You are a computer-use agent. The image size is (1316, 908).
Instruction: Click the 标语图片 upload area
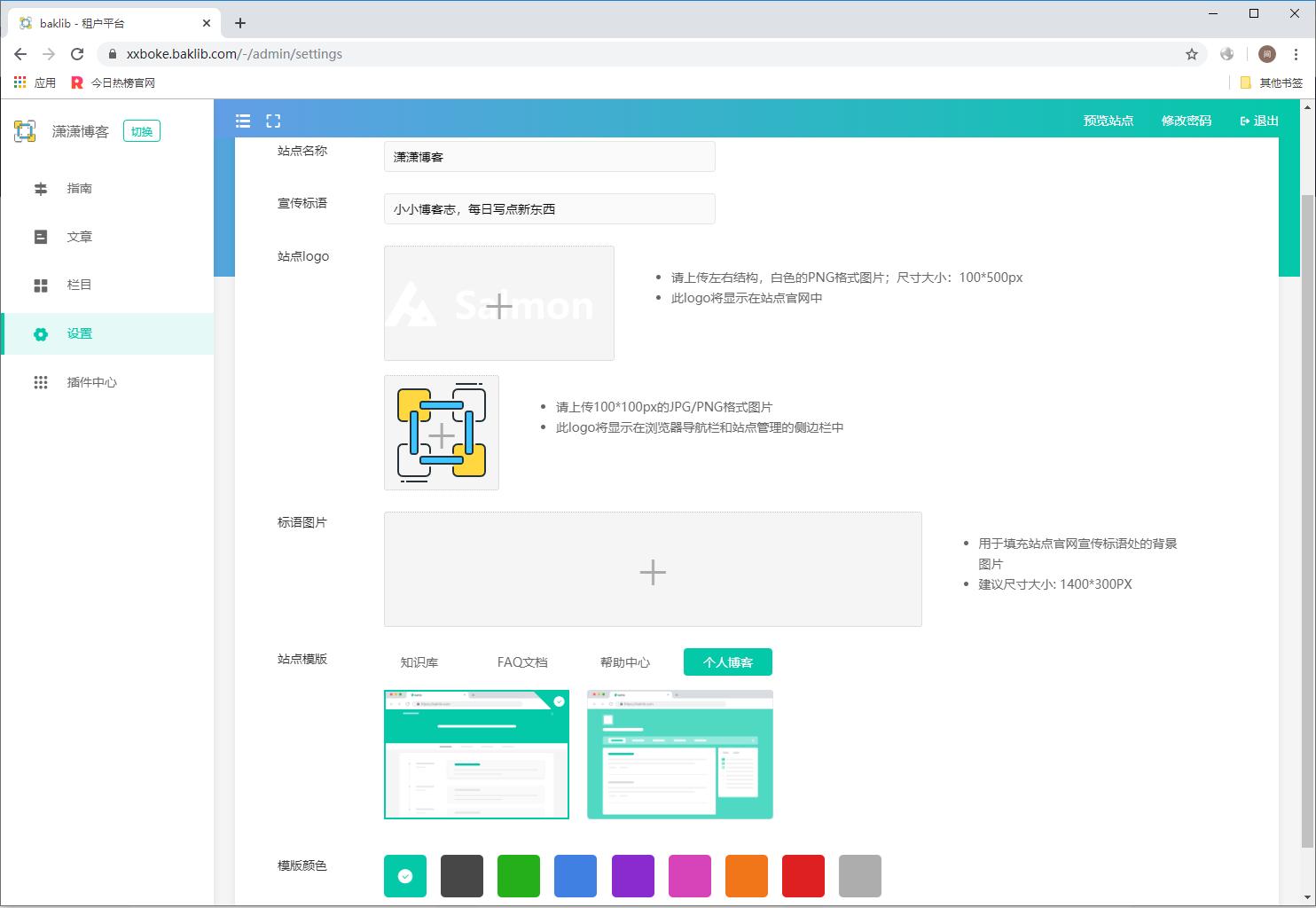[653, 570]
